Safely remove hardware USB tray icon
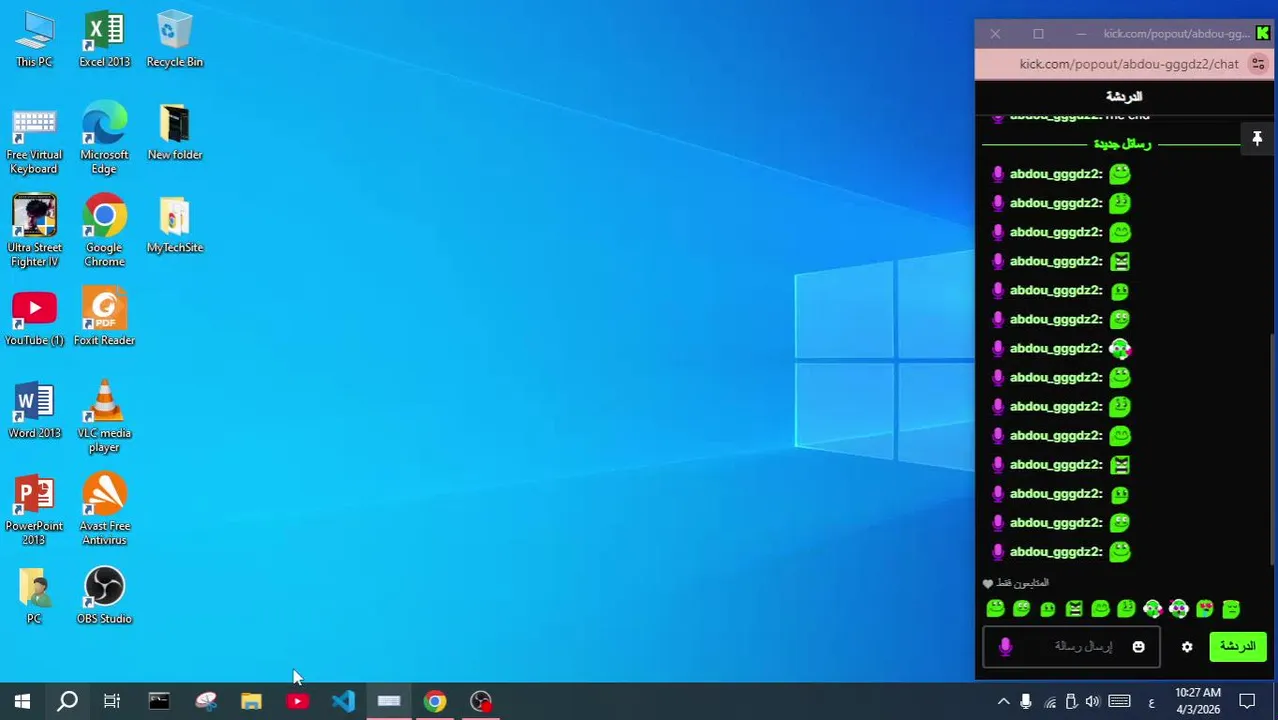 1071,702
